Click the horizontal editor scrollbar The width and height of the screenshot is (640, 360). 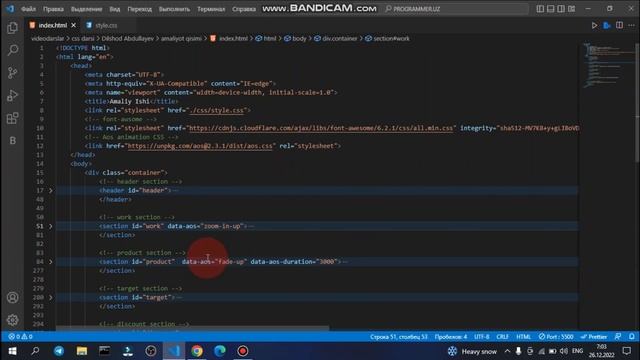[x=192, y=328]
